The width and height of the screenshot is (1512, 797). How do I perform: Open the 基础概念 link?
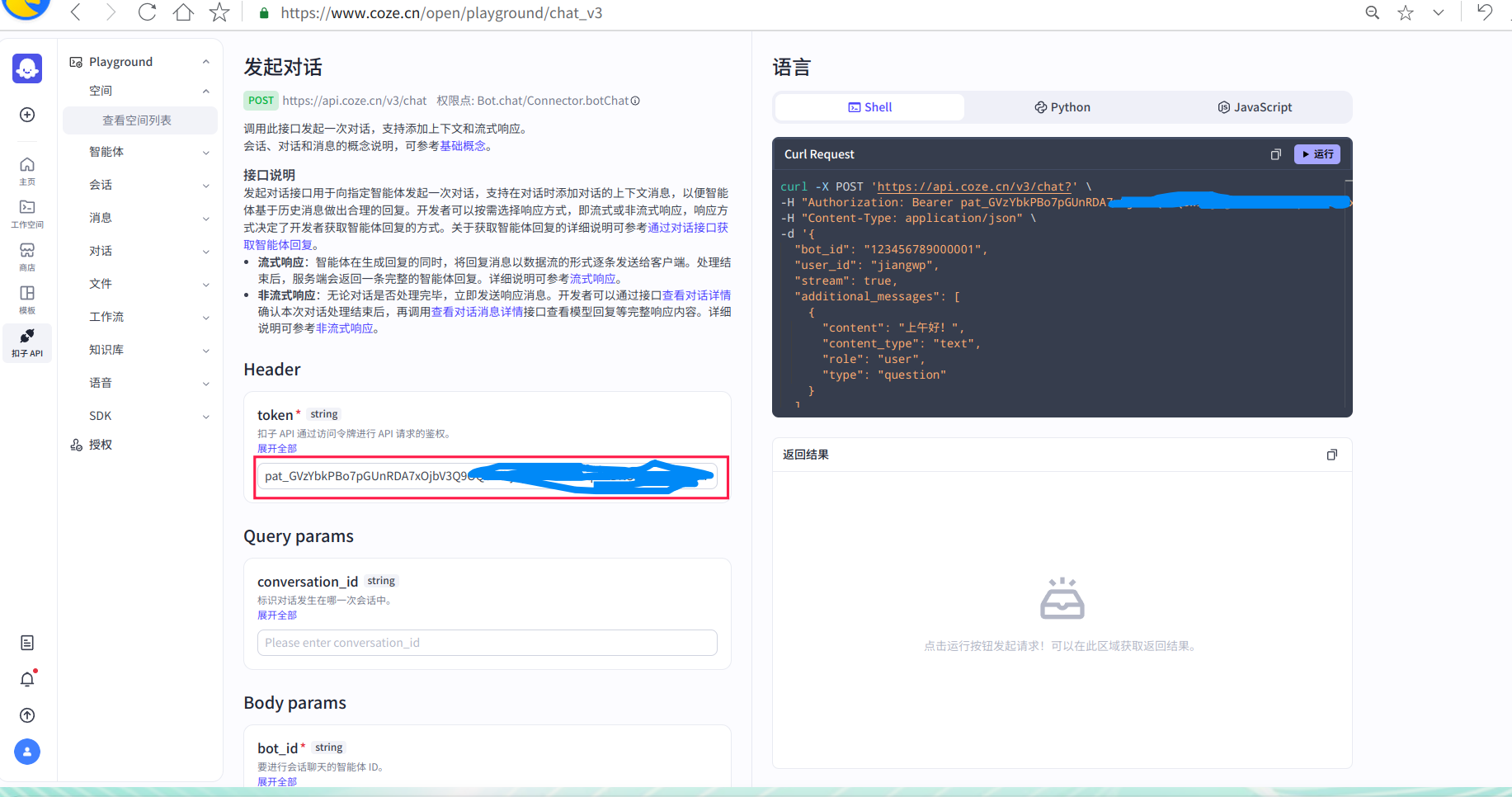pos(463,146)
